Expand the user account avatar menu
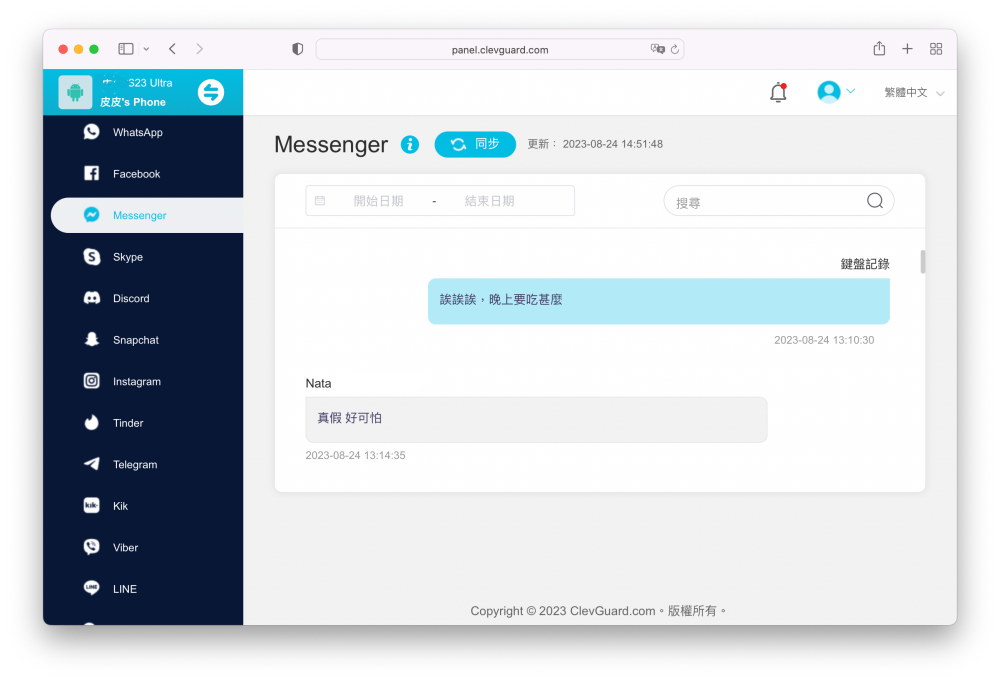Image resolution: width=1000 pixels, height=682 pixels. click(836, 92)
